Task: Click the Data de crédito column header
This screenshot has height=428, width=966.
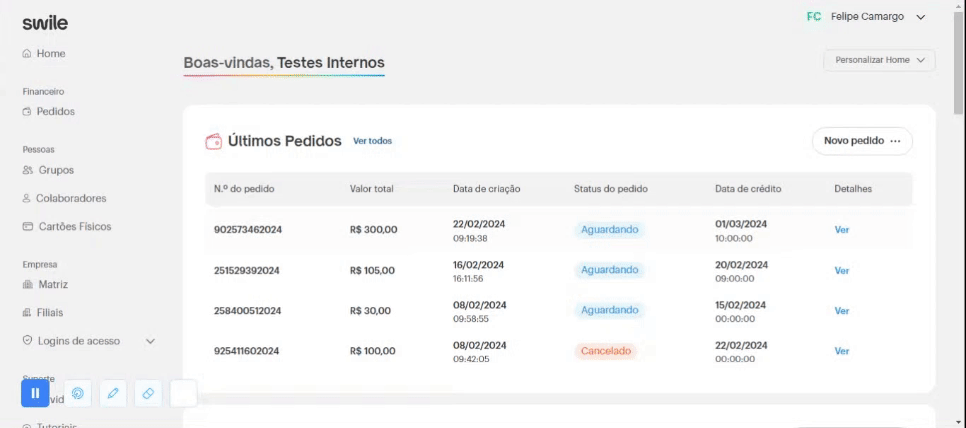Action: click(x=748, y=189)
